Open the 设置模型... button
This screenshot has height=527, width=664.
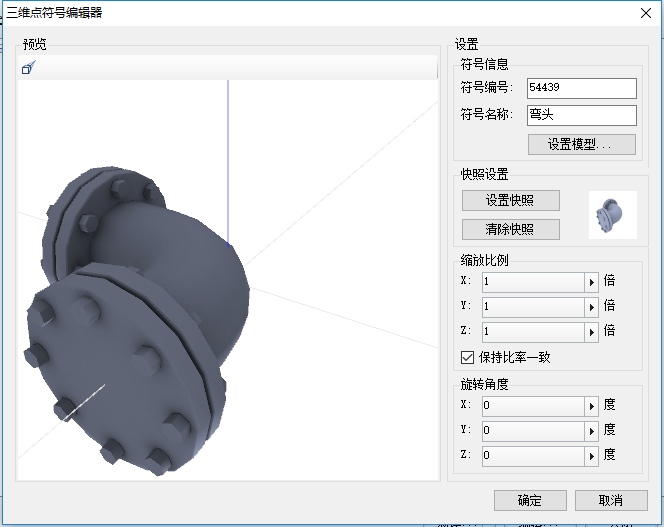(581, 144)
